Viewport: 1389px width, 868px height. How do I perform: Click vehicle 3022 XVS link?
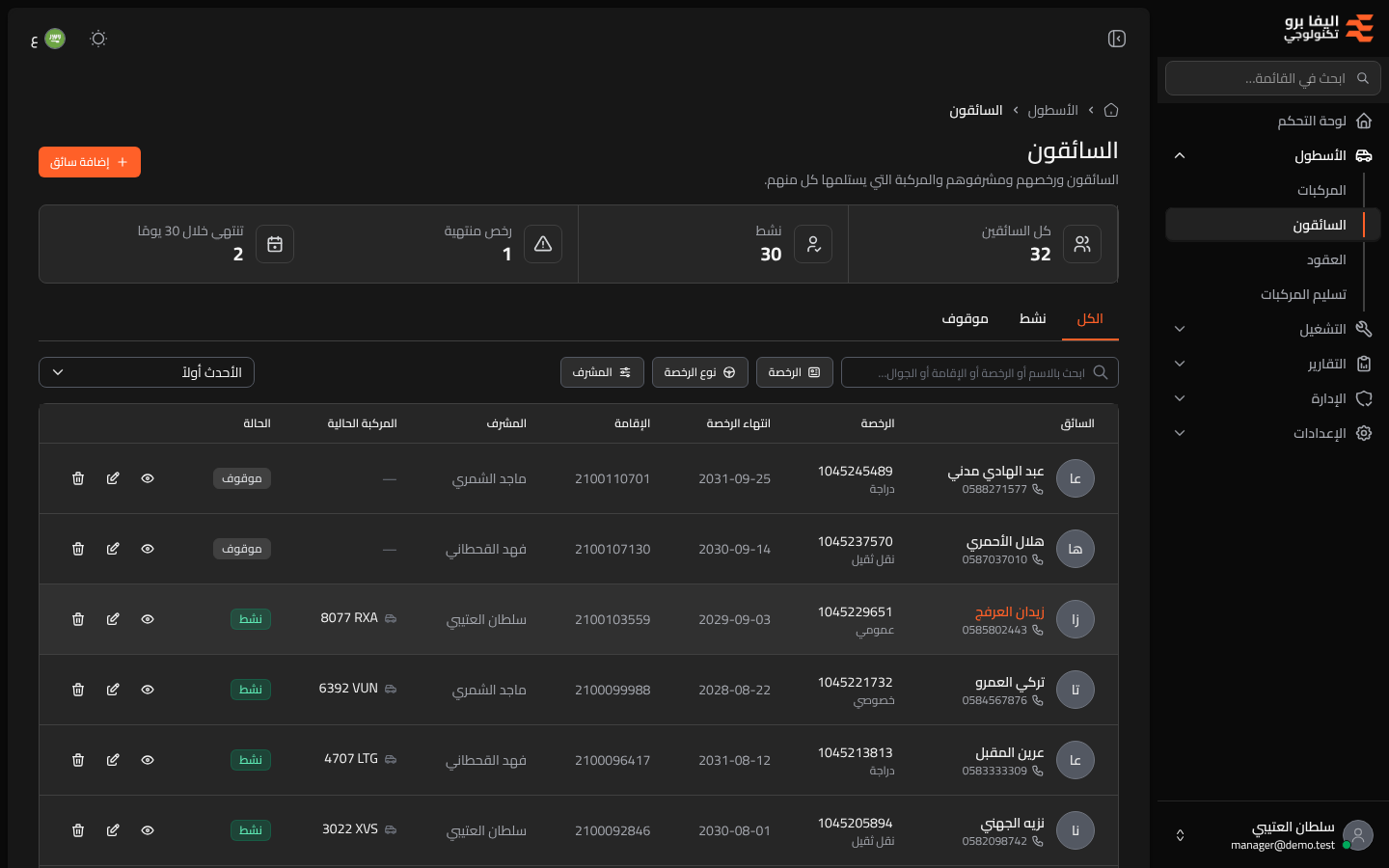[x=360, y=828]
